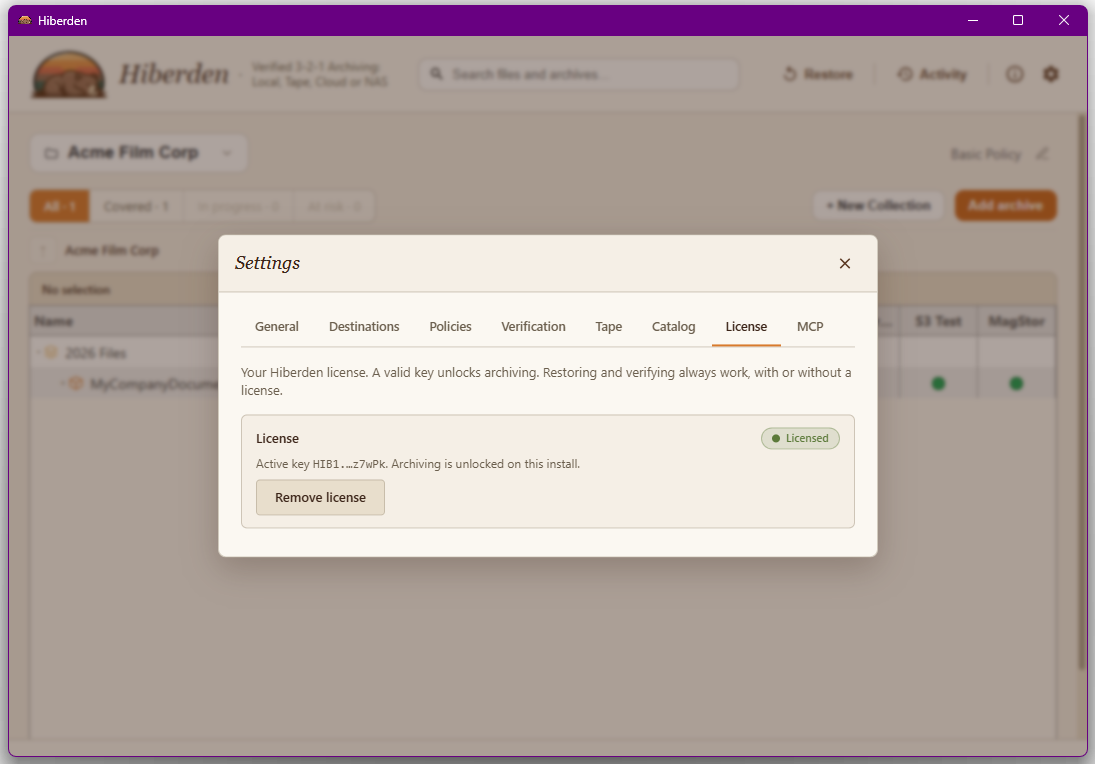The height and width of the screenshot is (764, 1095).
Task: Switch to the MCP tab
Action: coord(810,326)
